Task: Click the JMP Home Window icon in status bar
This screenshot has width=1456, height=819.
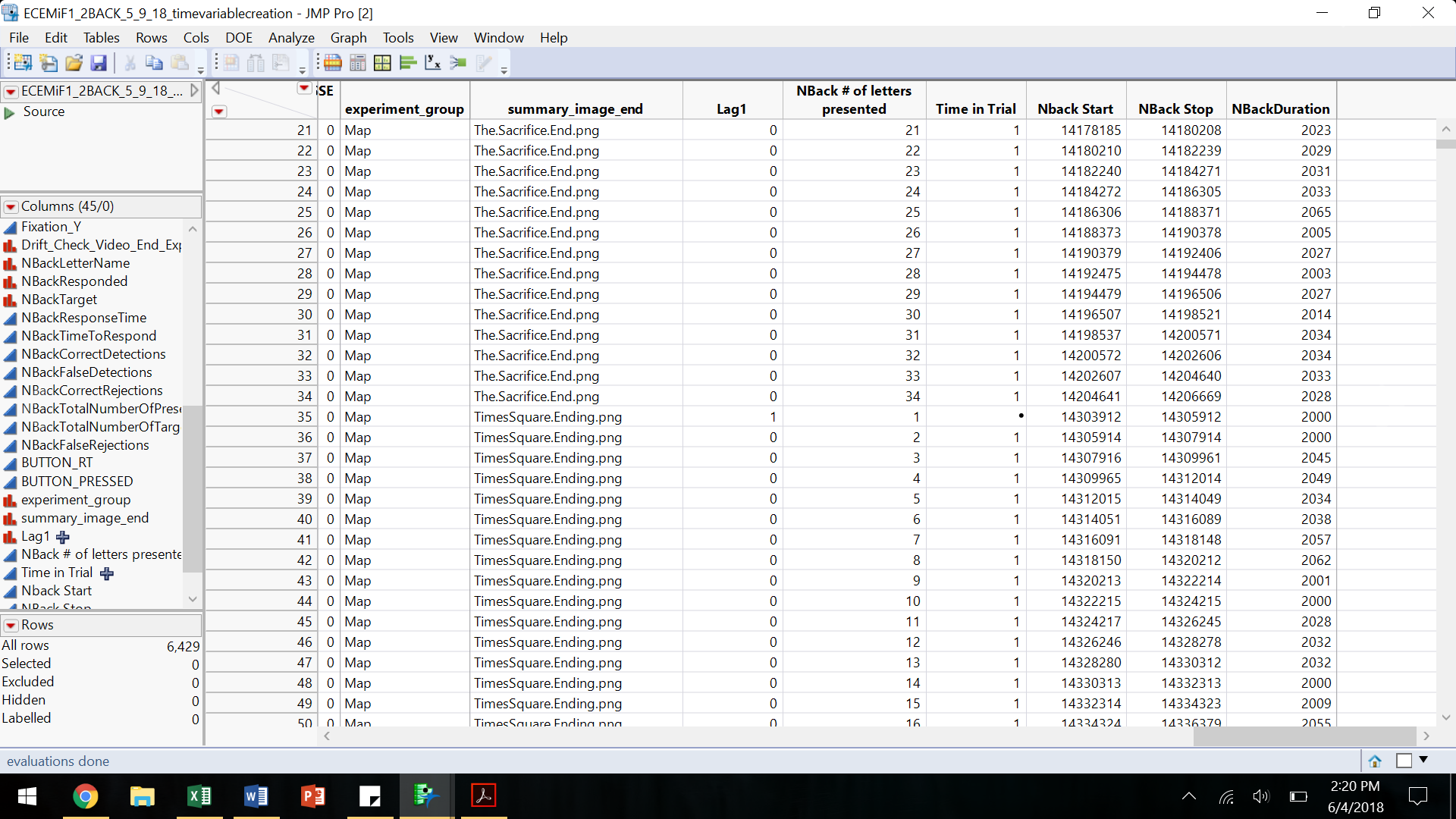Action: click(x=1375, y=761)
